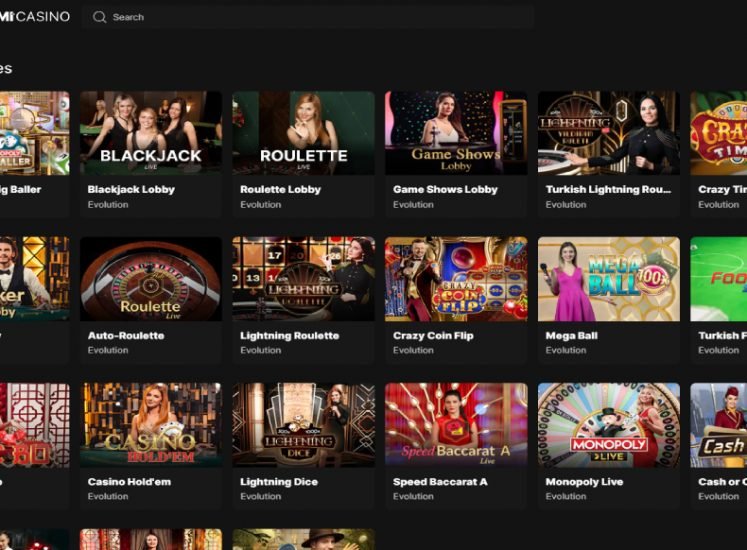Open Auto-Roulette game image
The width and height of the screenshot is (747, 550).
click(151, 279)
